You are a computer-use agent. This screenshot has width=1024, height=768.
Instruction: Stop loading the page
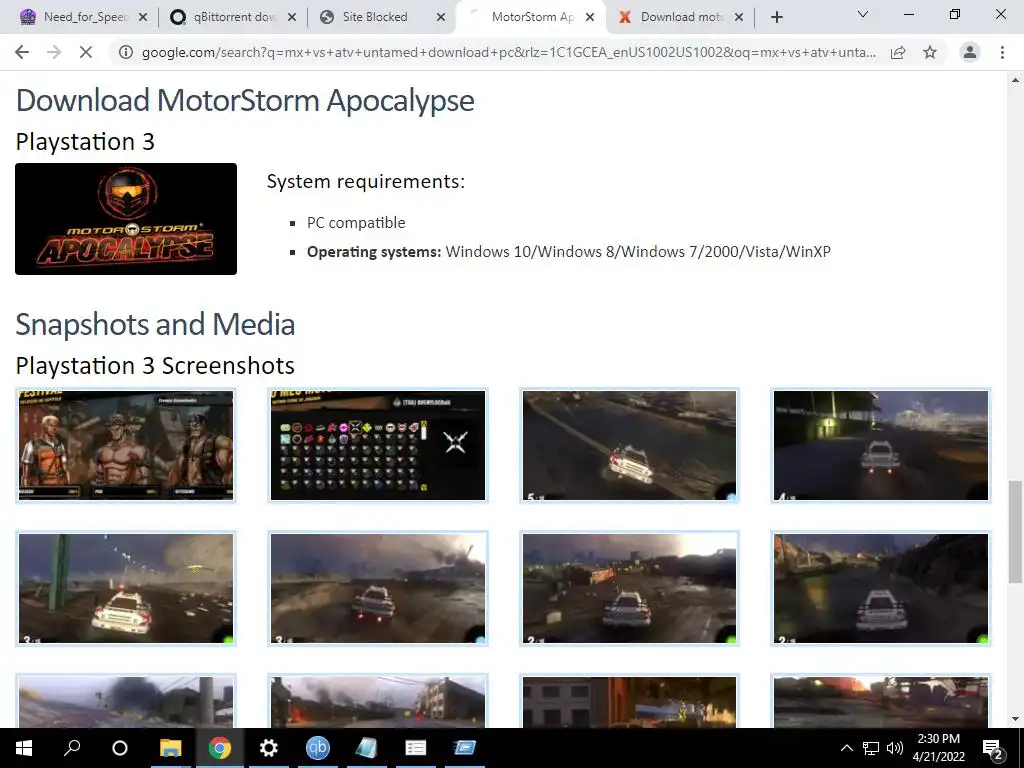coord(86,52)
